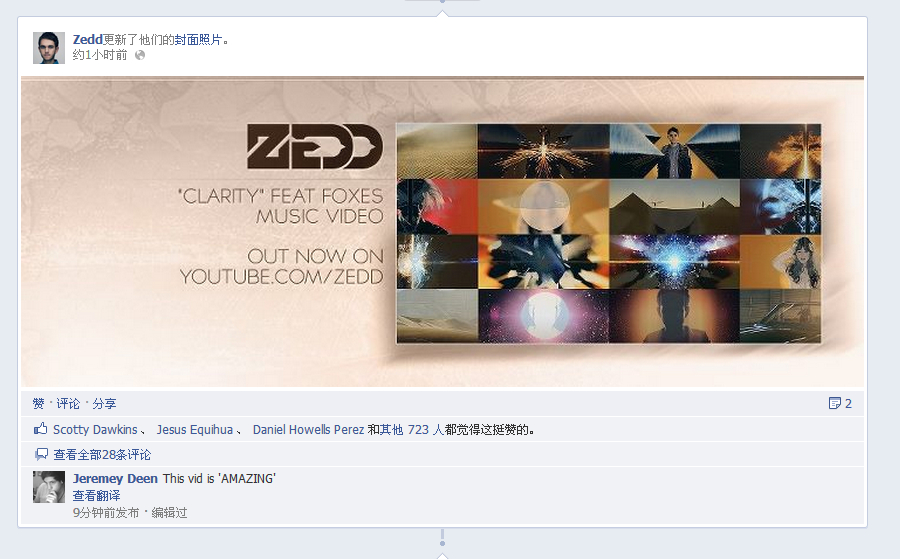The image size is (900, 559).
Task: Click the globe public privacy icon
Action: coord(139,55)
